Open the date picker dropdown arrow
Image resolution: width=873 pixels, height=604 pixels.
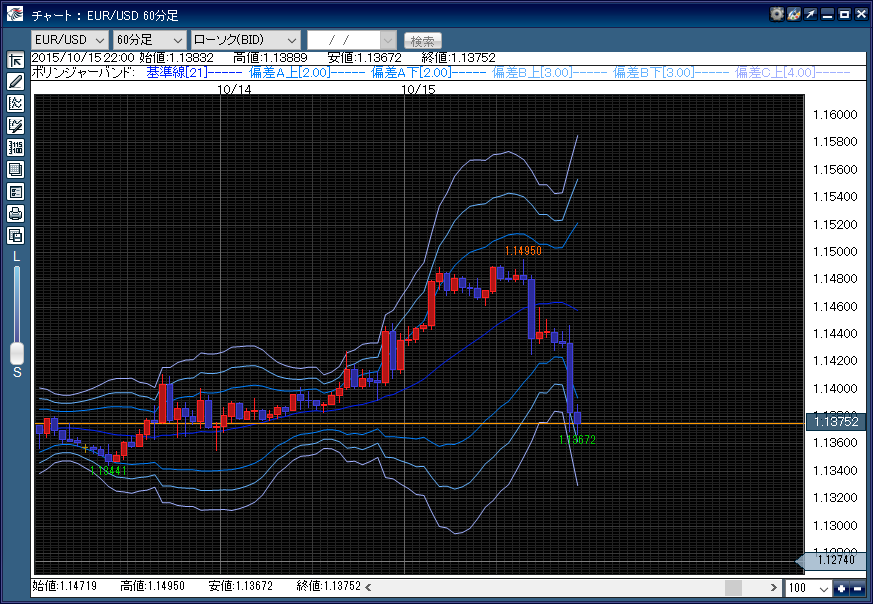coord(388,40)
